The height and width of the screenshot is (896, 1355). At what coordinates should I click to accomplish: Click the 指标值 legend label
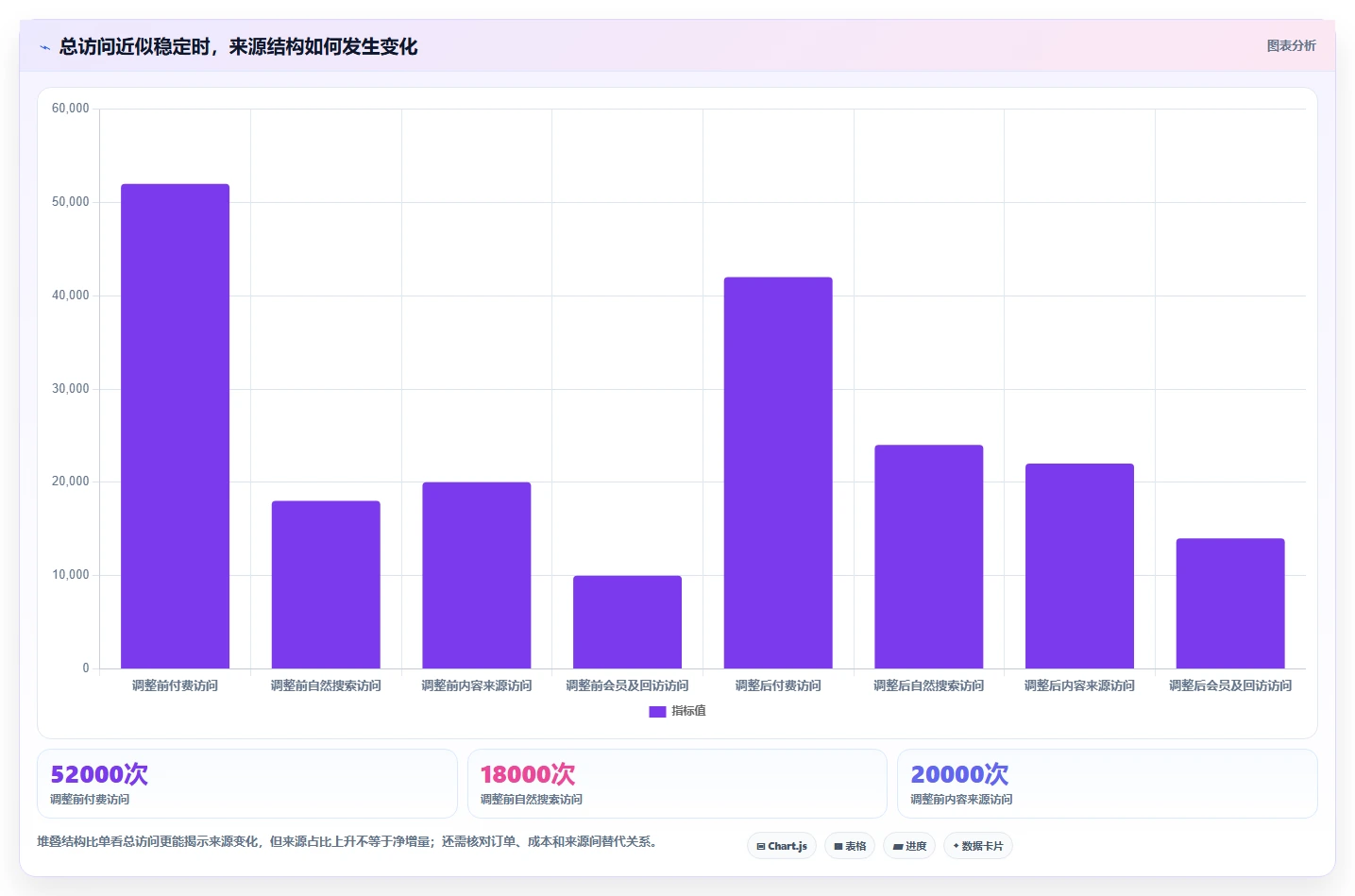coord(688,711)
